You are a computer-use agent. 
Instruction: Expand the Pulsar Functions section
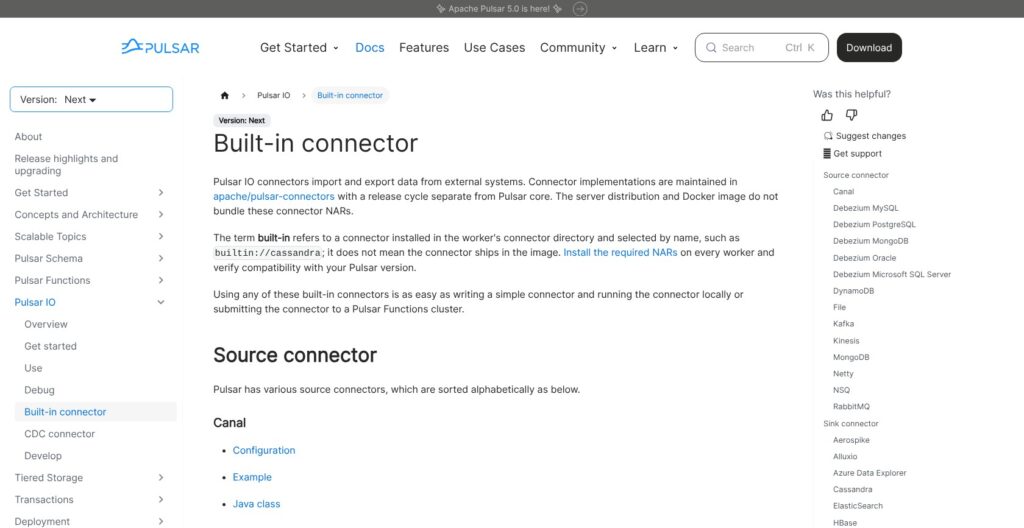[x=161, y=280]
